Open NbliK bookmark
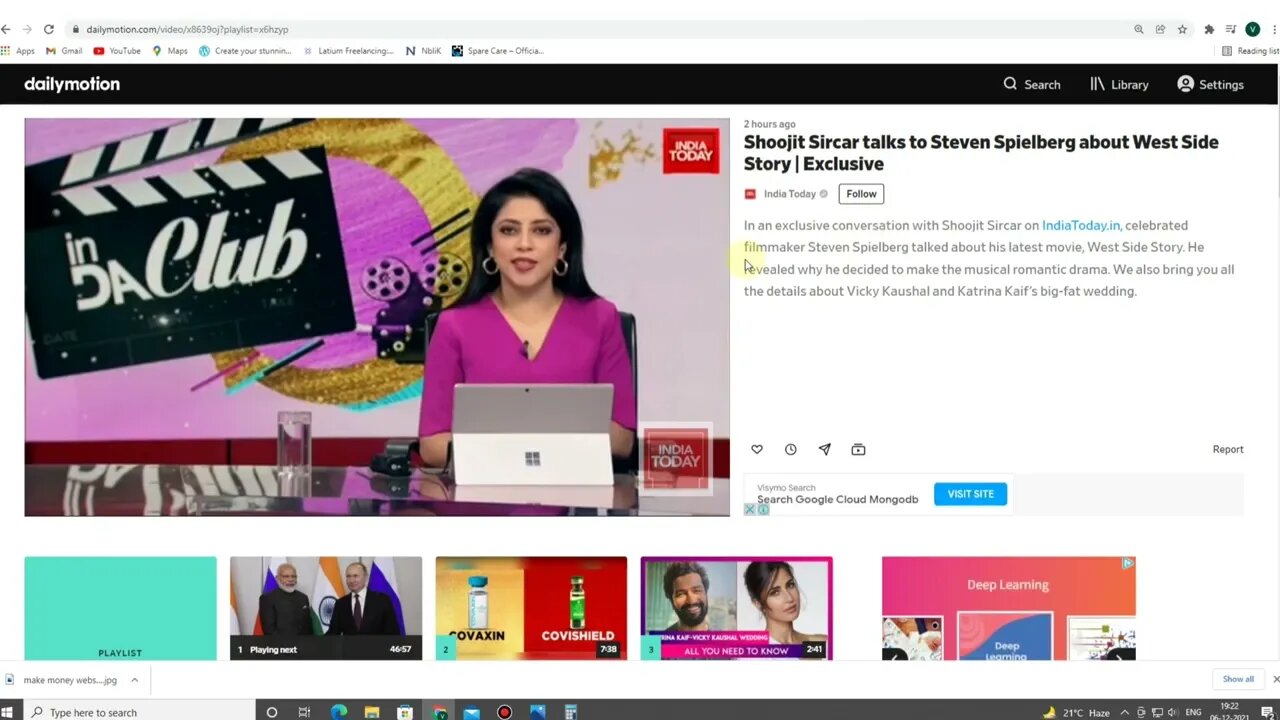The height and width of the screenshot is (720, 1280). pyautogui.click(x=424, y=50)
